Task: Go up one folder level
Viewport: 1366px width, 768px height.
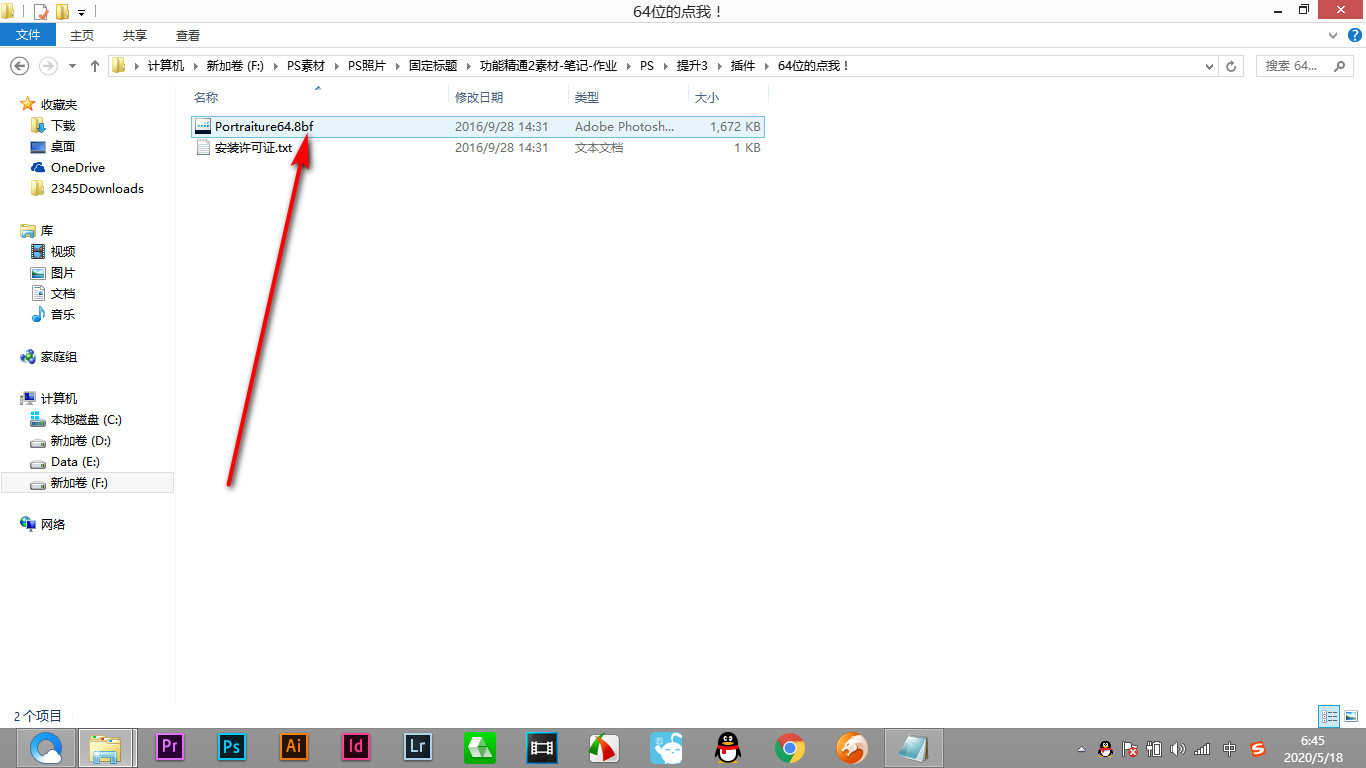Action: [95, 66]
